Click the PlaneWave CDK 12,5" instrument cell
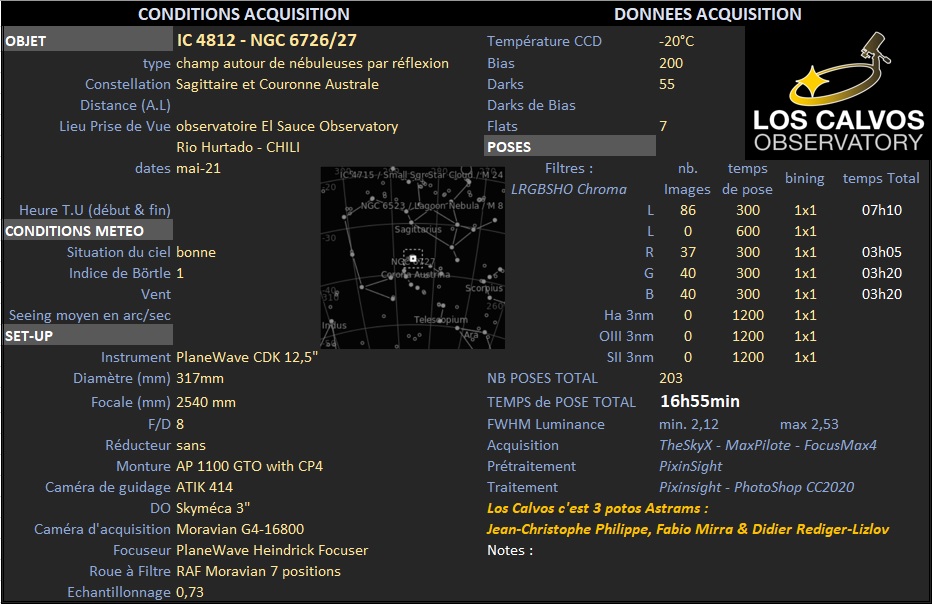The width and height of the screenshot is (932, 604). pos(247,357)
